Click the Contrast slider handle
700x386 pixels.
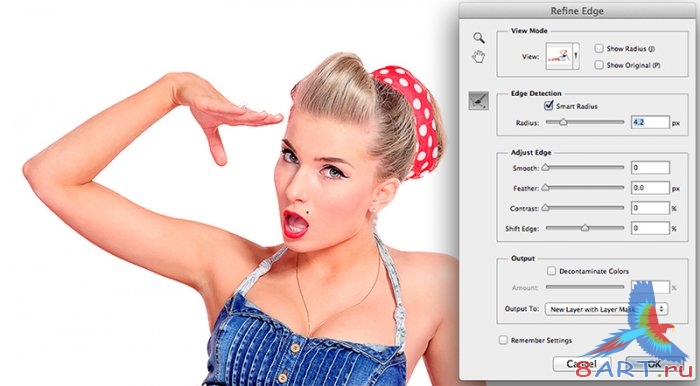tap(545, 208)
